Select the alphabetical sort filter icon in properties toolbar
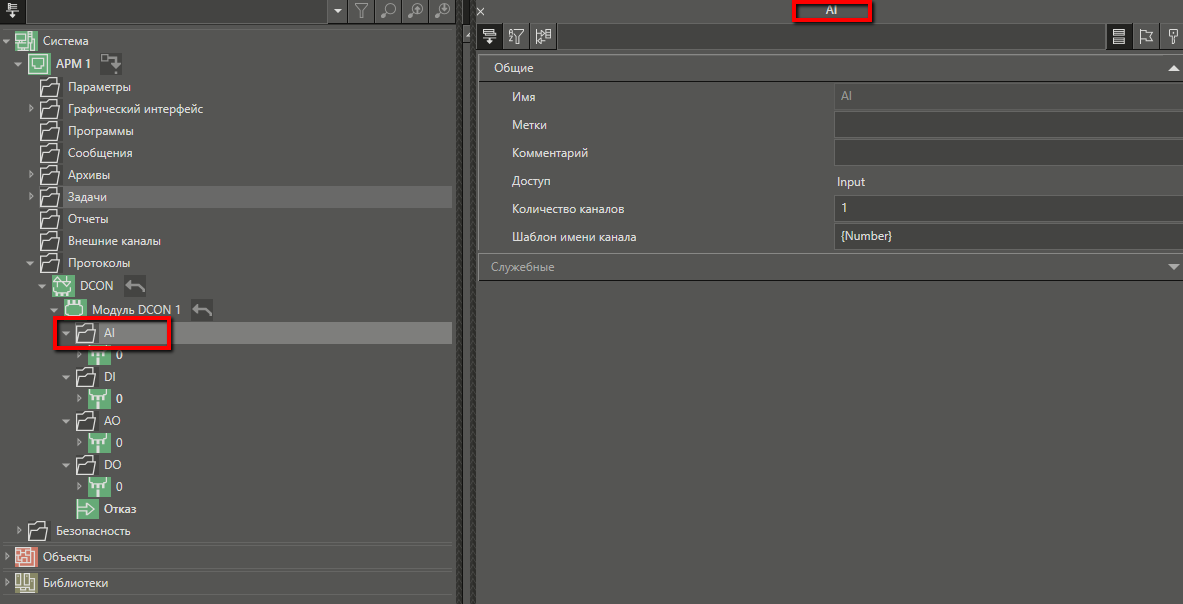Screen dimensions: 1183x604 tap(516, 36)
